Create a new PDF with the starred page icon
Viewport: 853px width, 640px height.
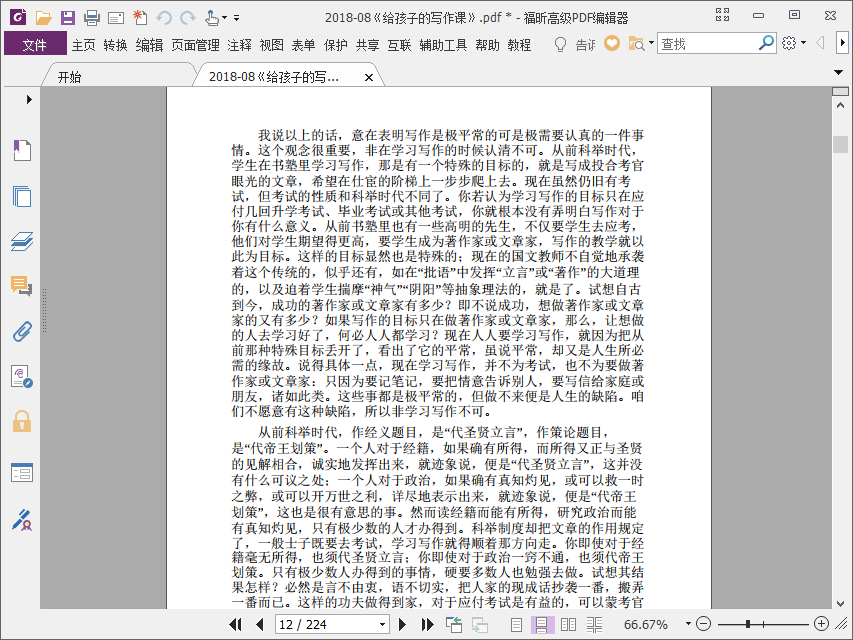(140, 17)
